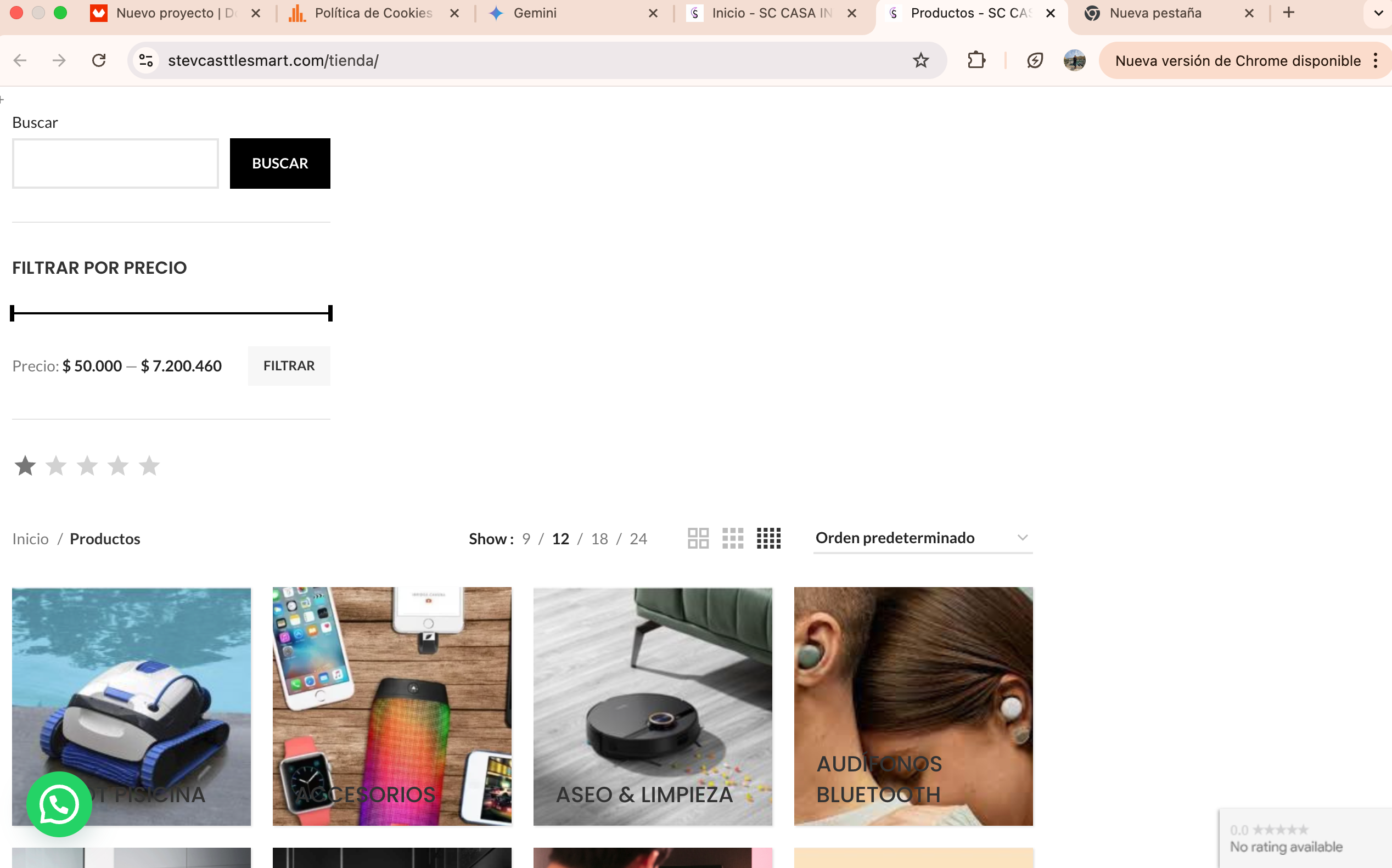Switch to four-column grid view icon
Screen dimensions: 1392x868
pos(768,538)
